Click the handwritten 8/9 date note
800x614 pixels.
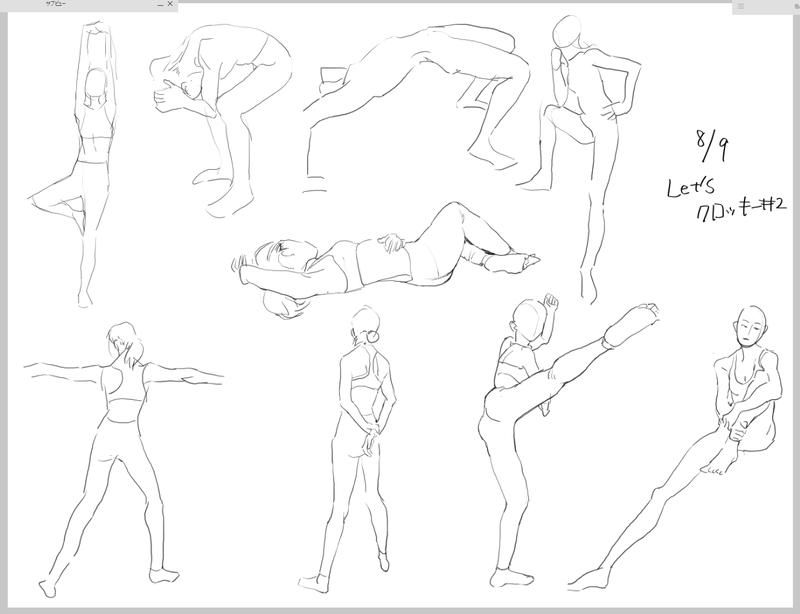pos(712,145)
